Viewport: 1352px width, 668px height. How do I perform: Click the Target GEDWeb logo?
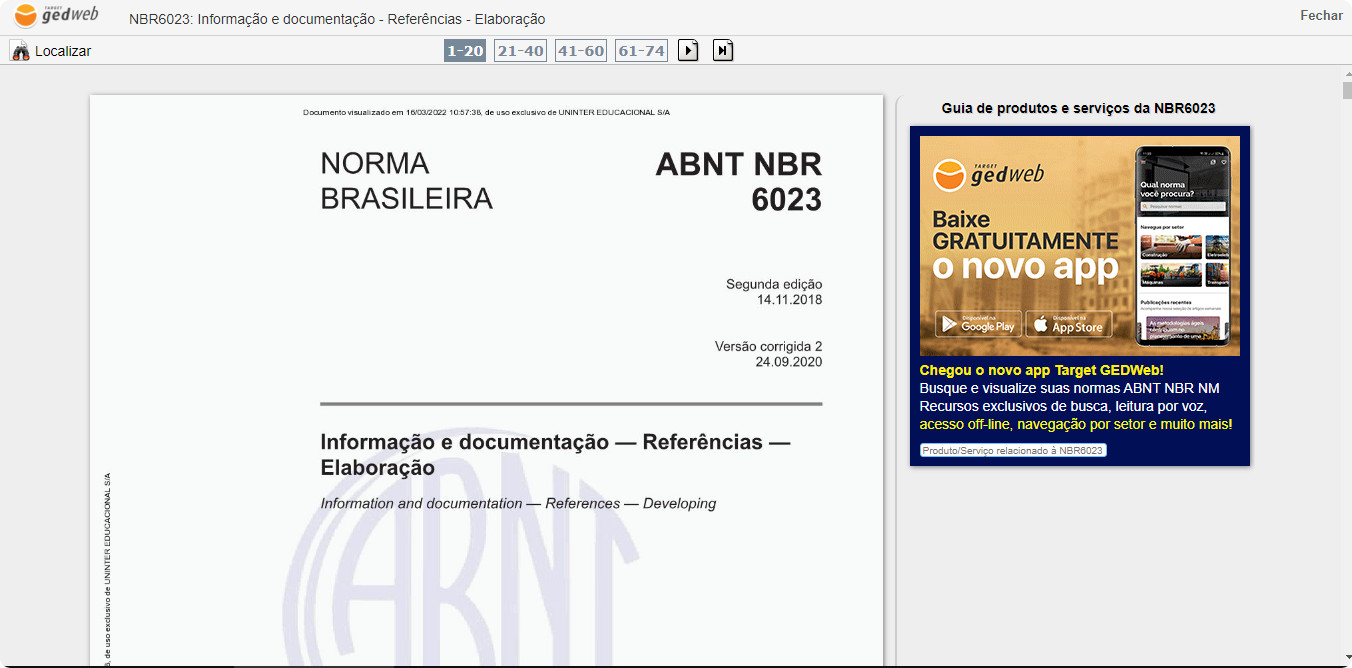click(55, 15)
